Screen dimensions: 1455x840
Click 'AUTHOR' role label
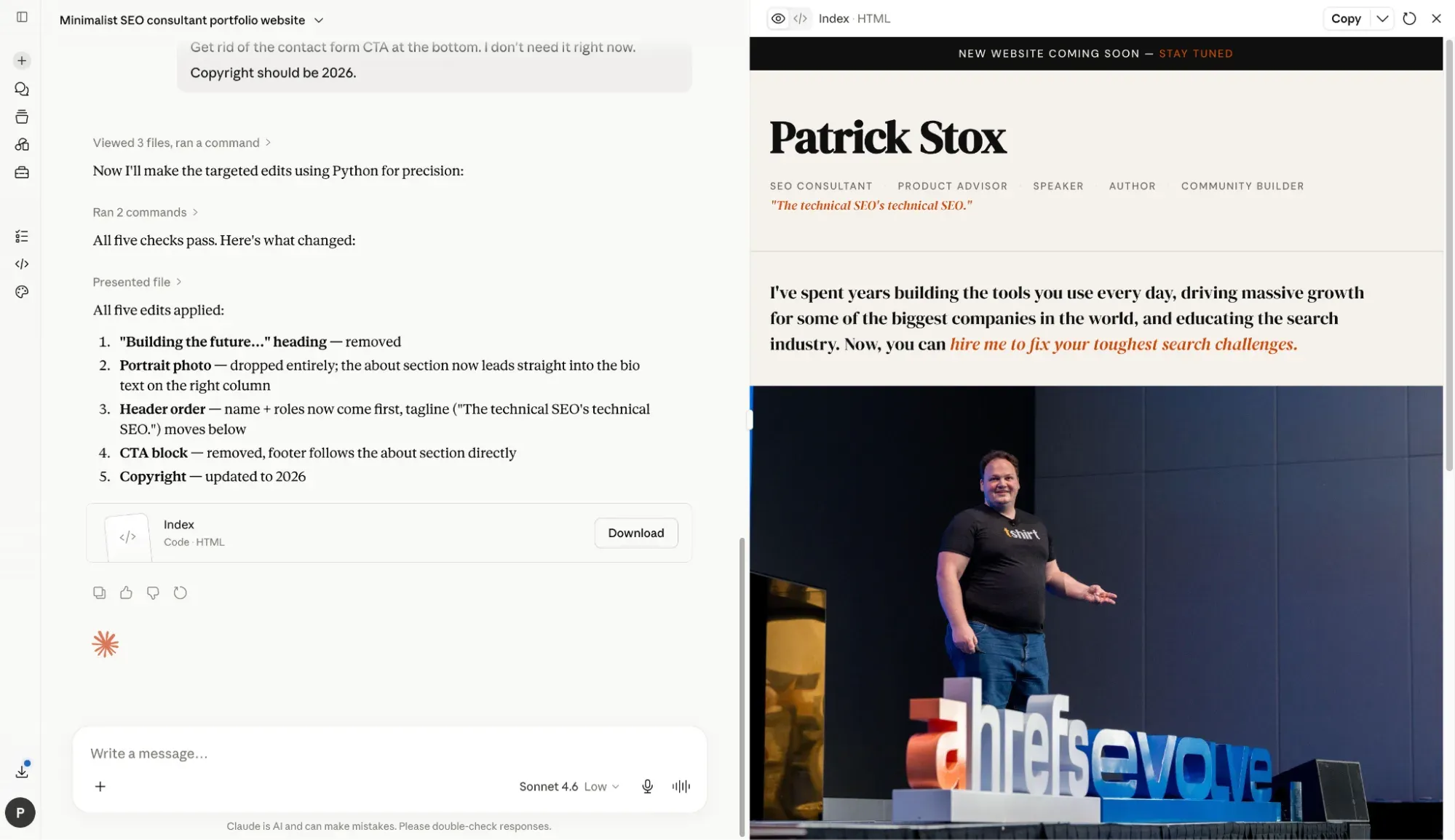(x=1132, y=186)
